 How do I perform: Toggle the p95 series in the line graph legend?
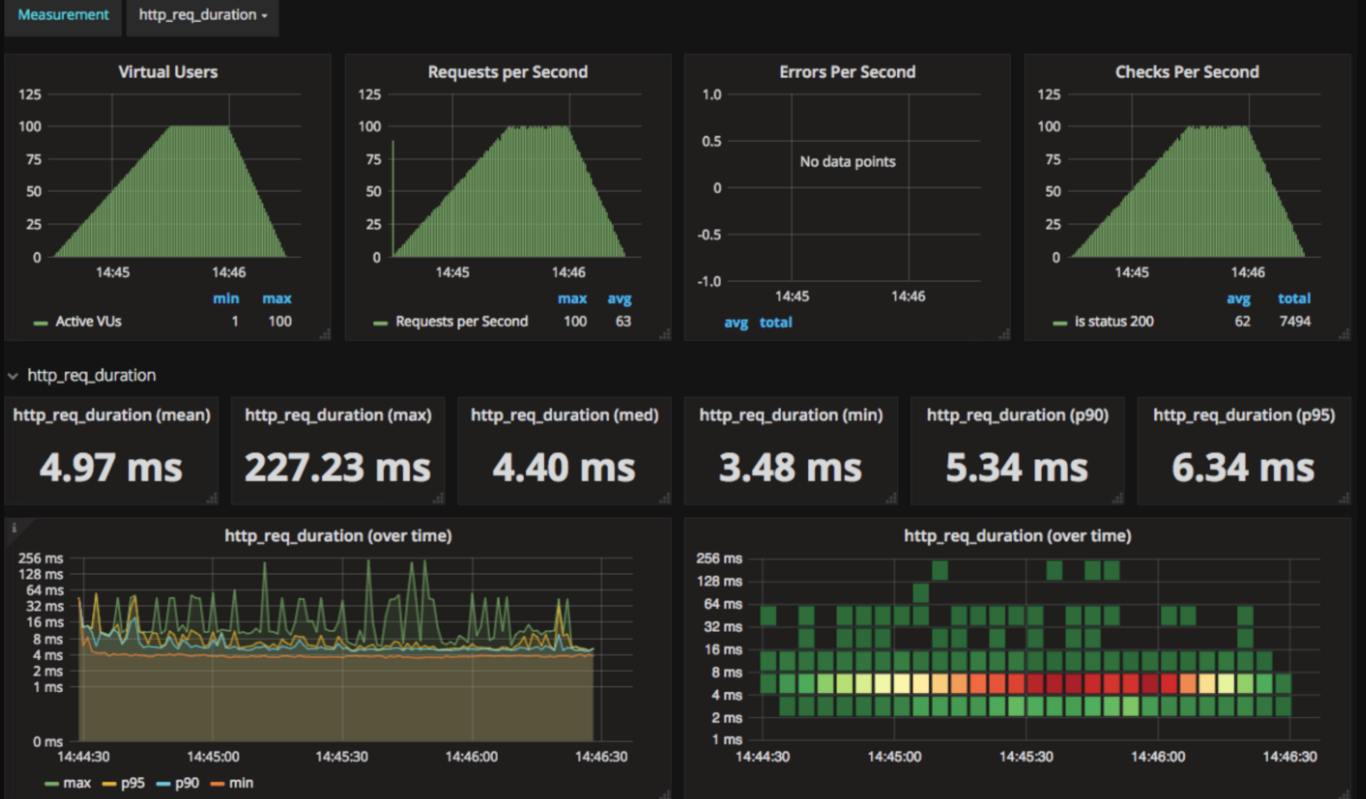click(134, 782)
